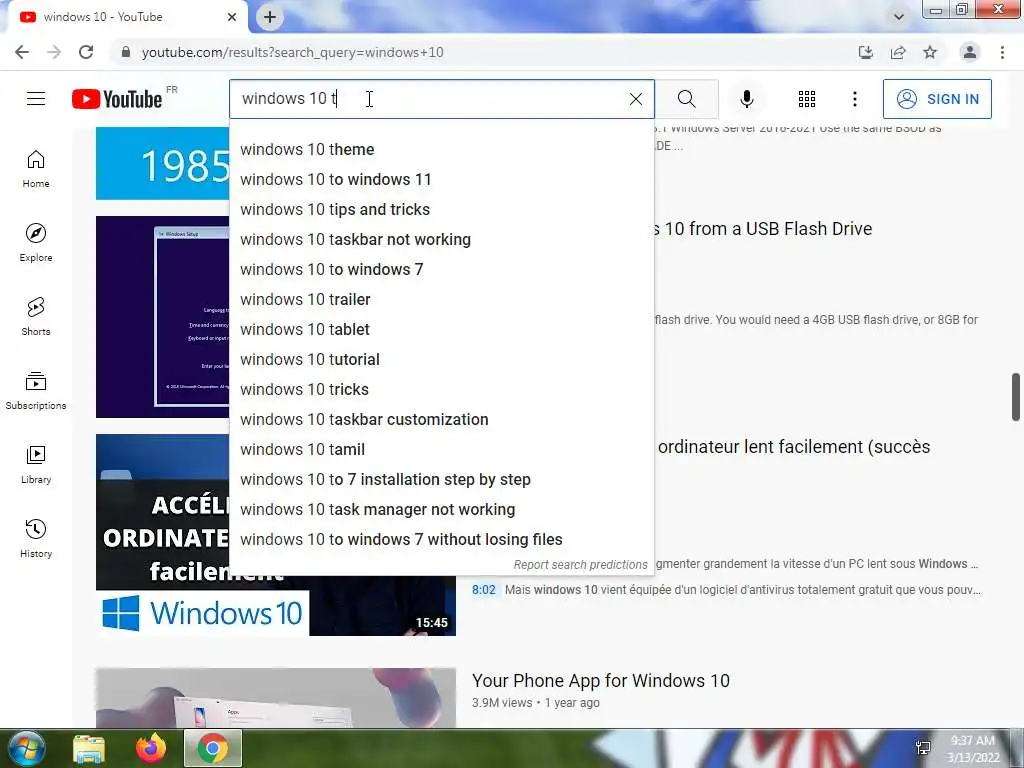Select suggestion to 7 installation step by step

[441, 480]
